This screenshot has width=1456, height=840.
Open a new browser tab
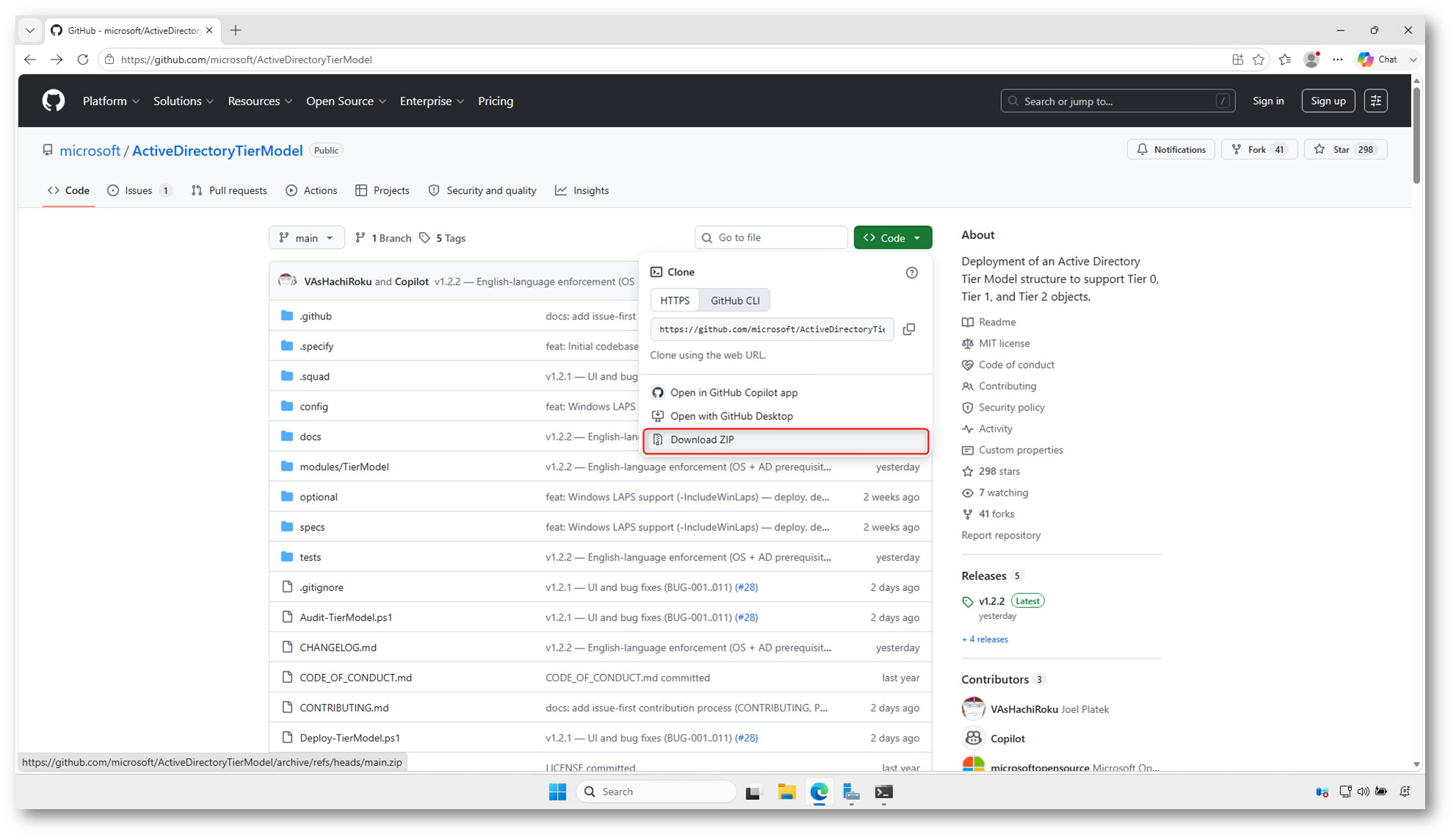(x=236, y=30)
